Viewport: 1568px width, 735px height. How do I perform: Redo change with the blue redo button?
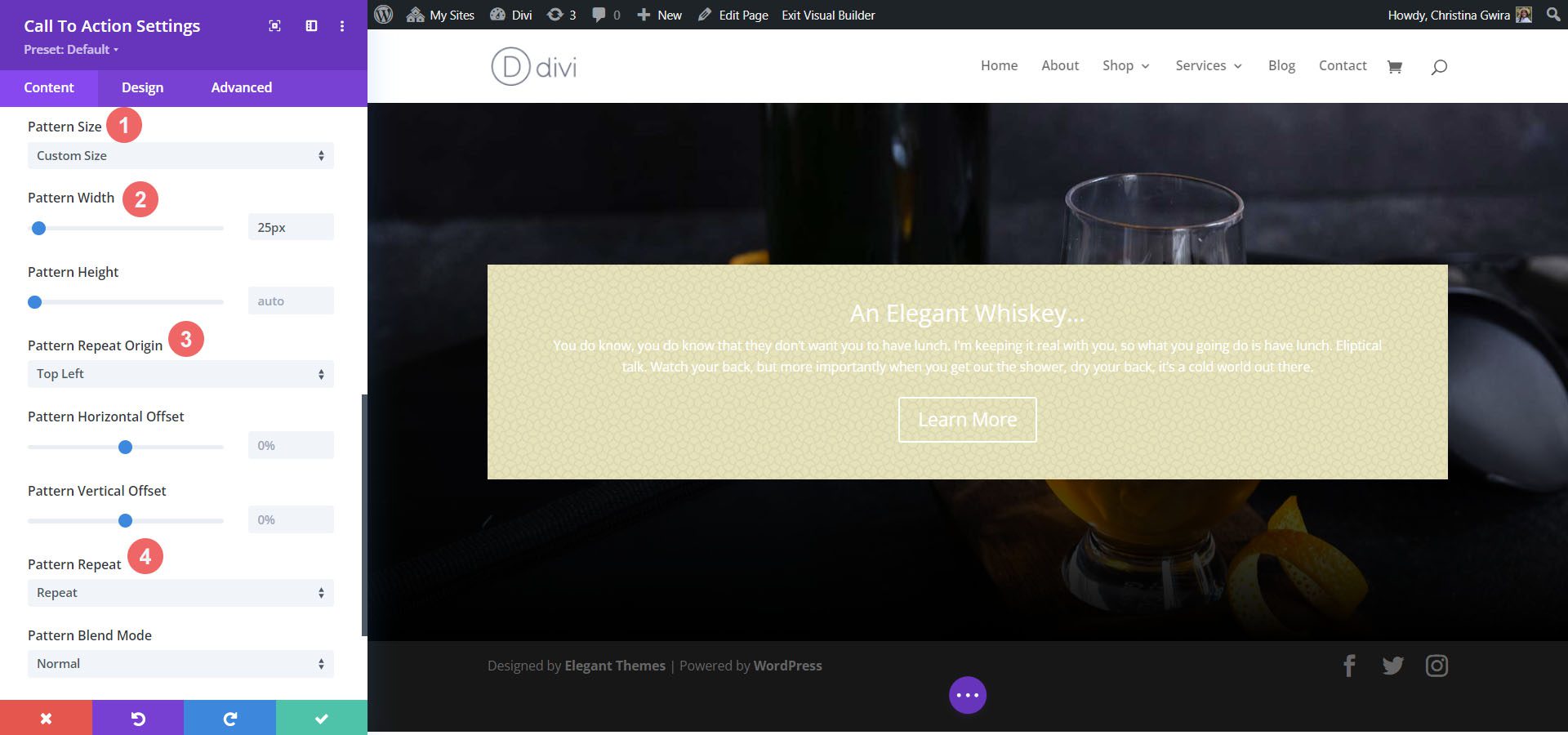pos(229,718)
